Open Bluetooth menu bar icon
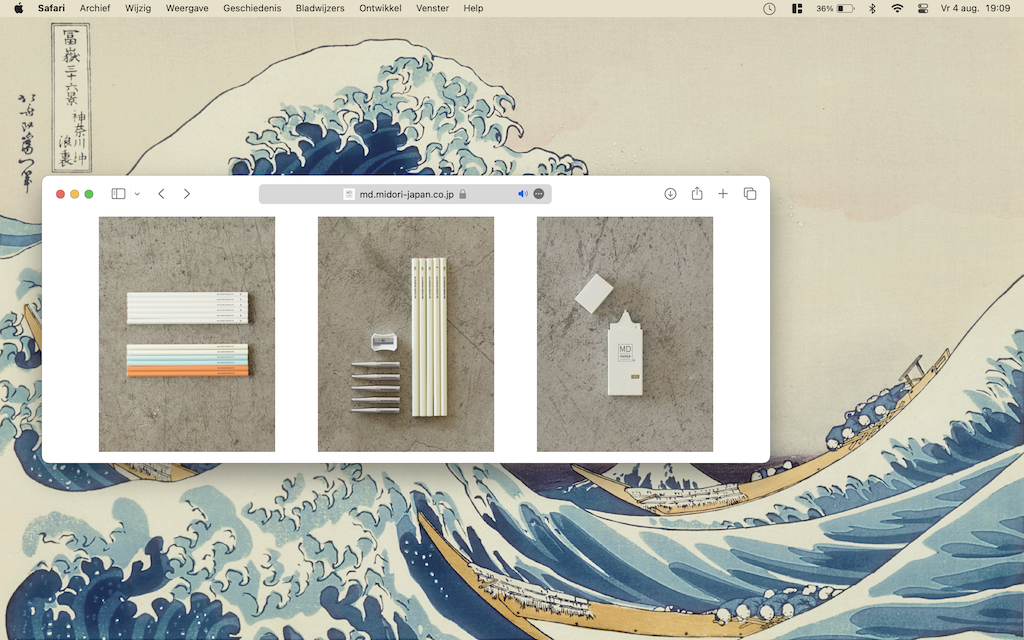Image resolution: width=1024 pixels, height=640 pixels. [x=872, y=8]
